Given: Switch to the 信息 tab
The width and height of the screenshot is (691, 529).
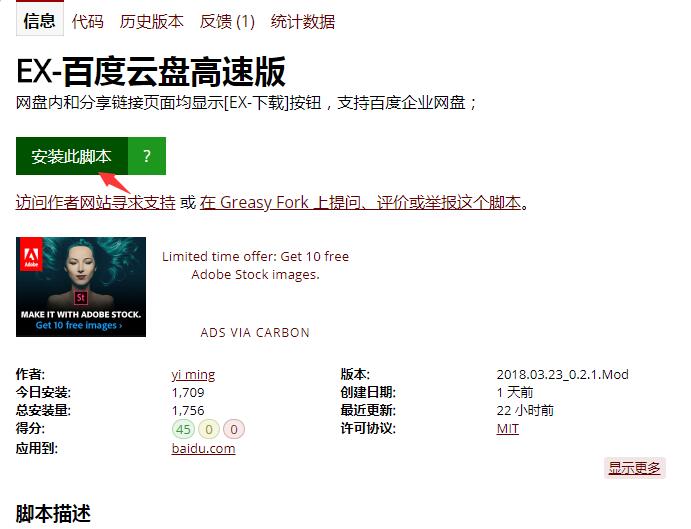Looking at the screenshot, I should pyautogui.click(x=40, y=21).
